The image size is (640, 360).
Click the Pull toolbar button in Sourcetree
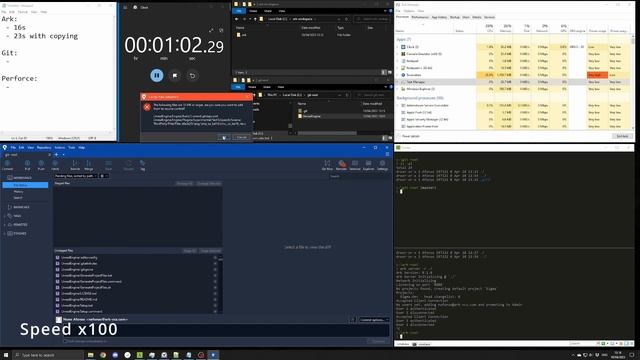click(x=27, y=165)
